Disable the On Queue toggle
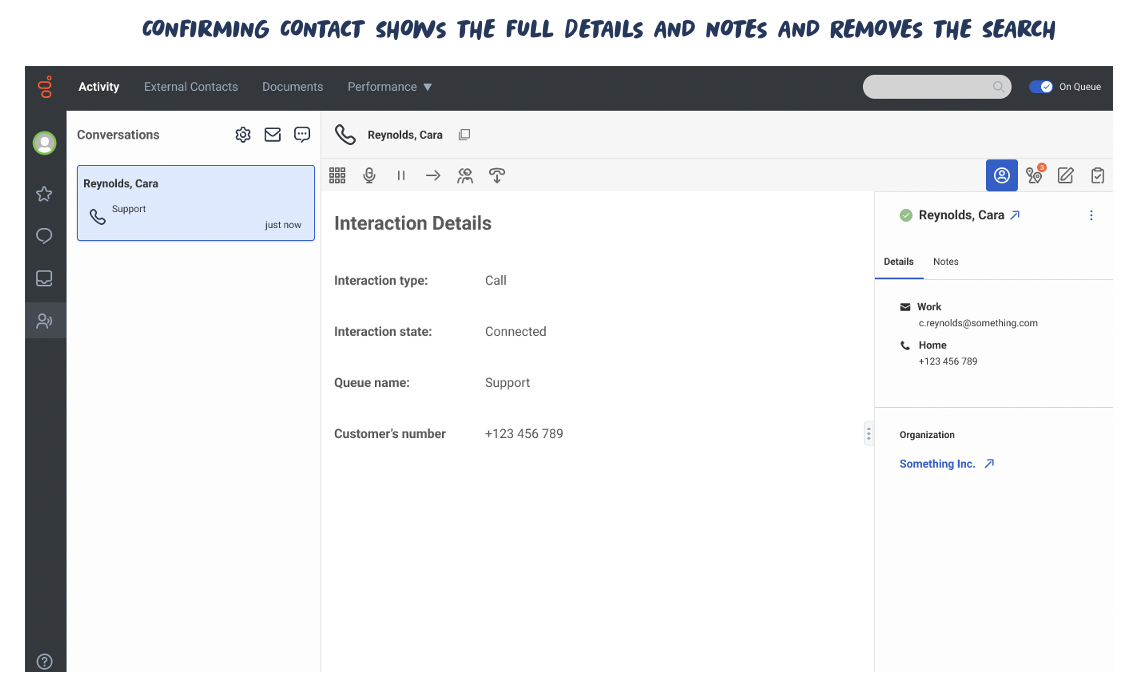The image size is (1129, 688). 1040,87
